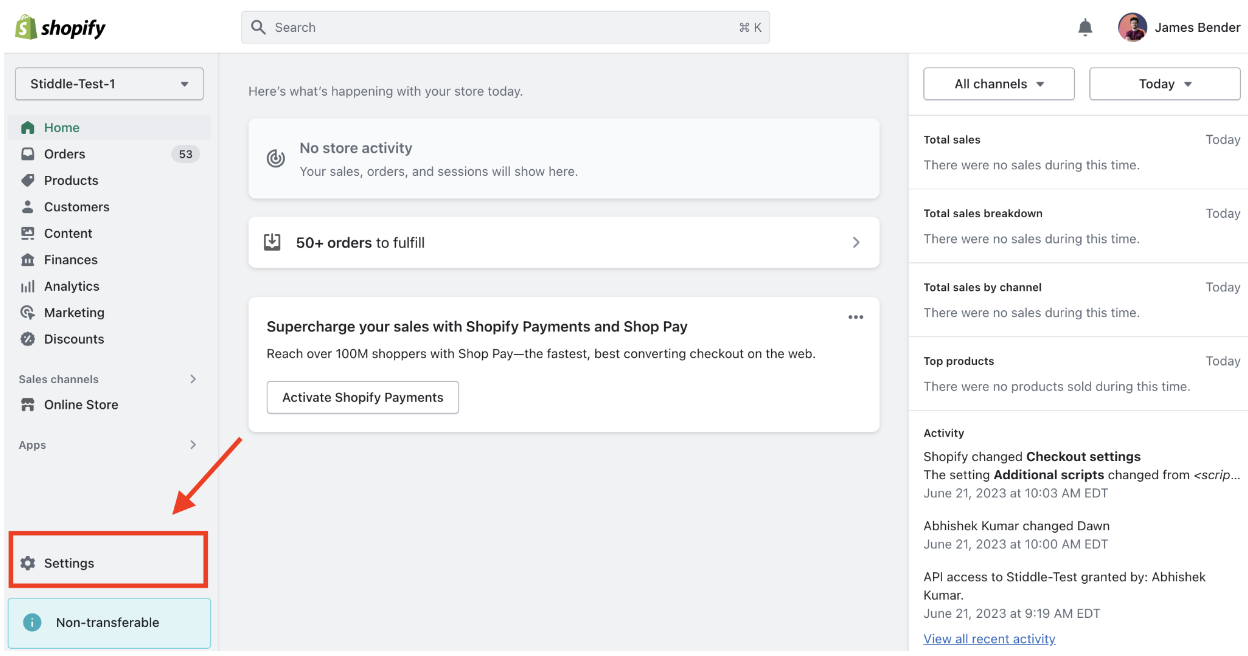This screenshot has width=1248, height=656.
Task: Expand the Sales channels section chevron
Action: pos(193,379)
